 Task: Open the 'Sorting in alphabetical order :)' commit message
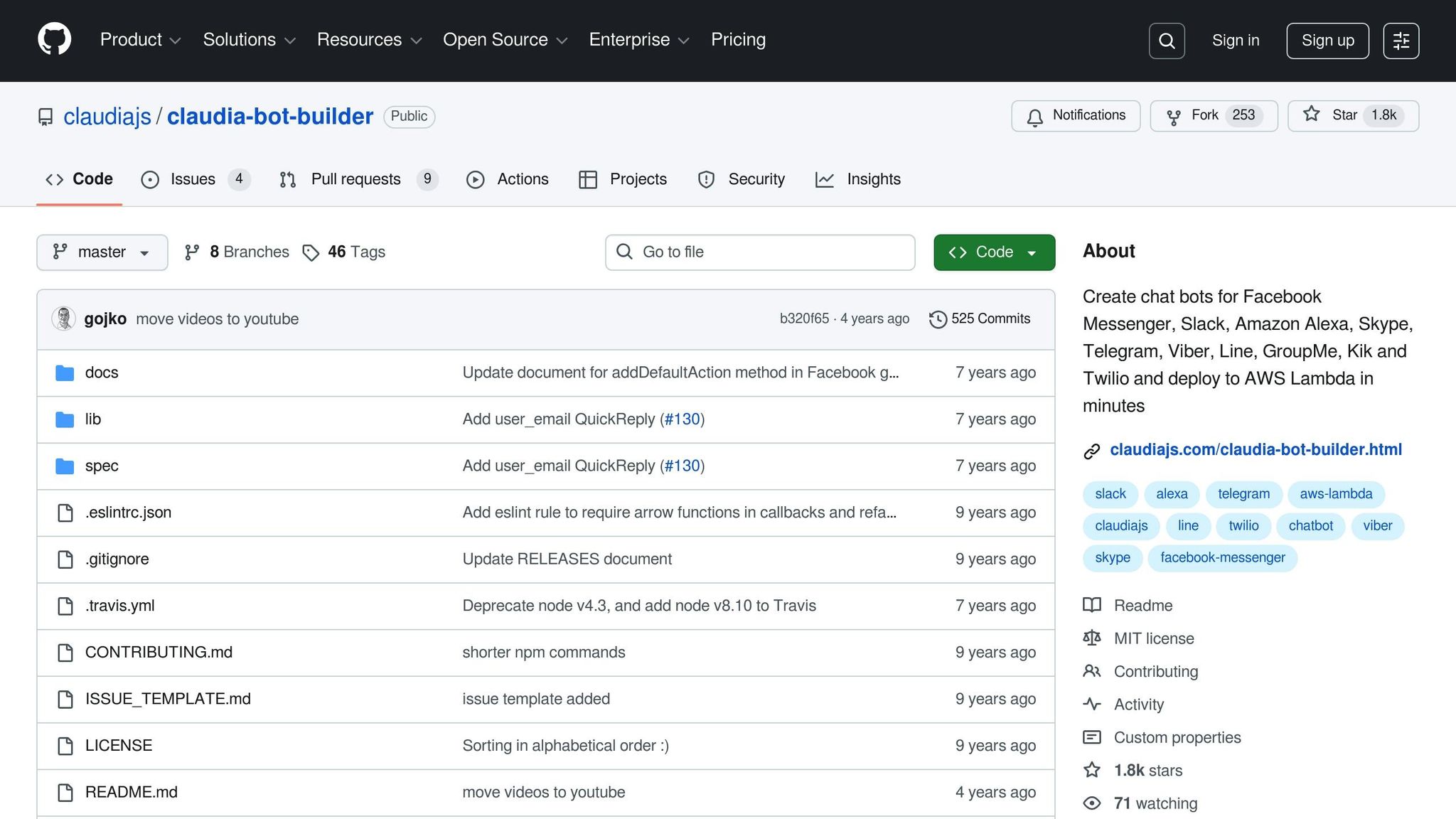click(565, 746)
